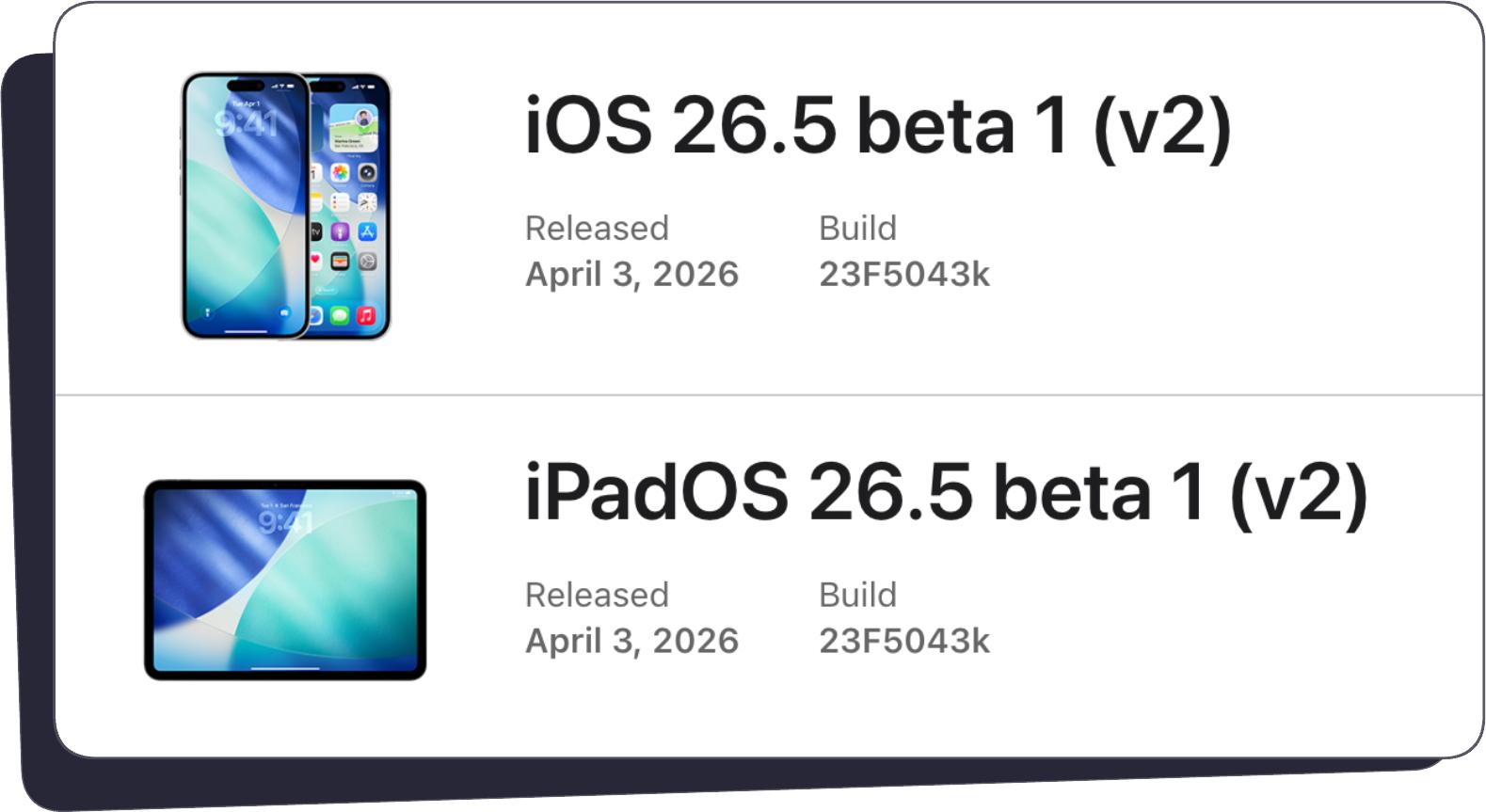
Task: Tap the camera button on iPhone lock screen
Action: (284, 312)
